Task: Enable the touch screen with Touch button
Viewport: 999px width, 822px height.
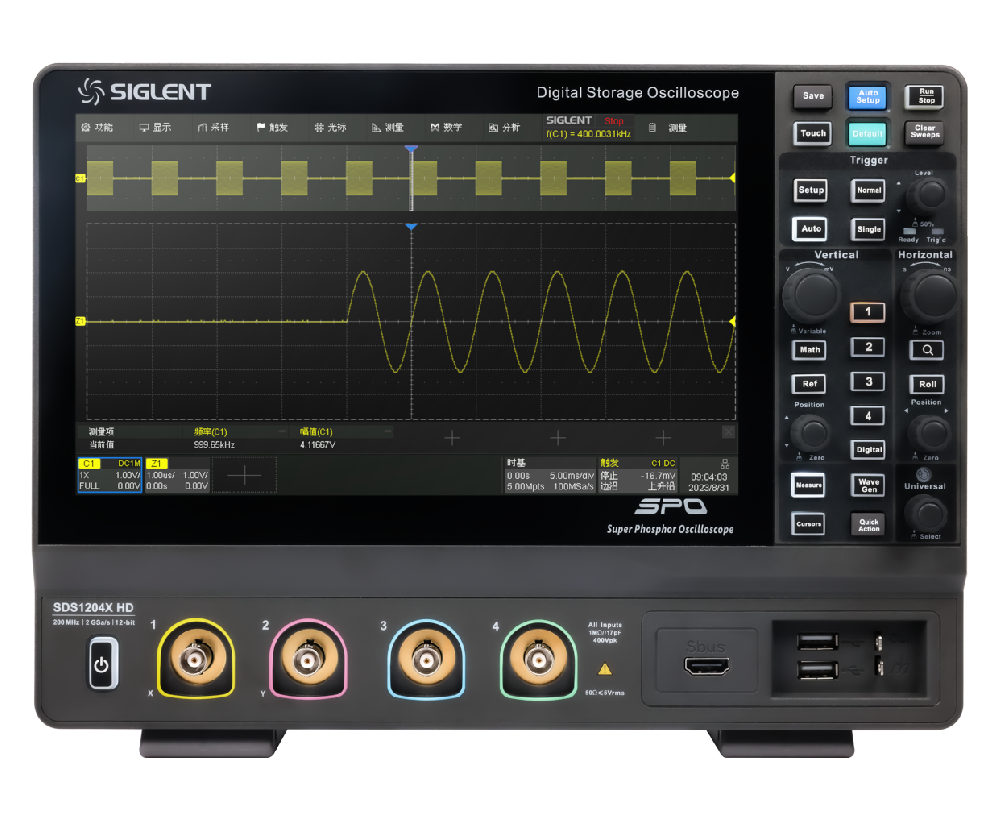Action: pos(812,133)
